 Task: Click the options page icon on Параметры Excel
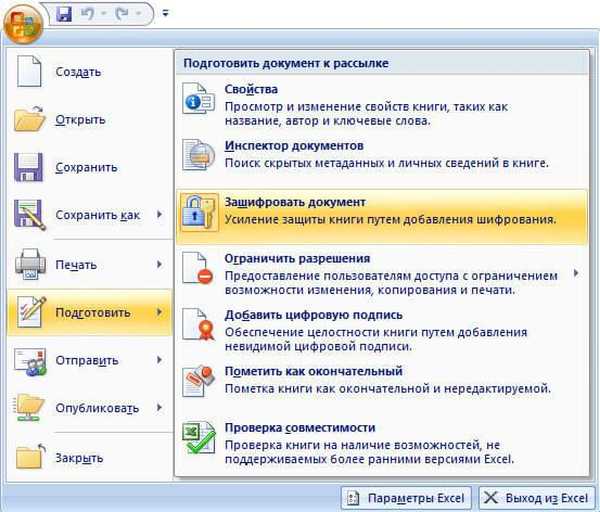(353, 498)
